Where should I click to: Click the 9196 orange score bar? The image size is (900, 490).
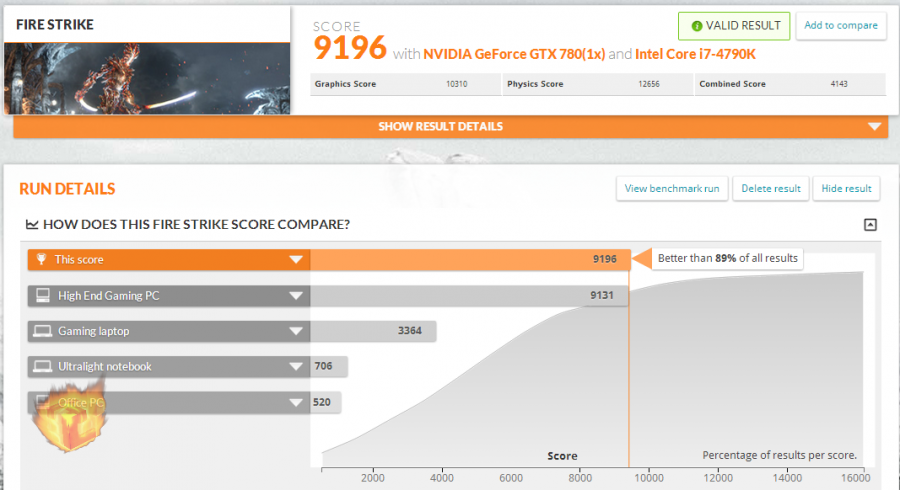click(x=470, y=259)
